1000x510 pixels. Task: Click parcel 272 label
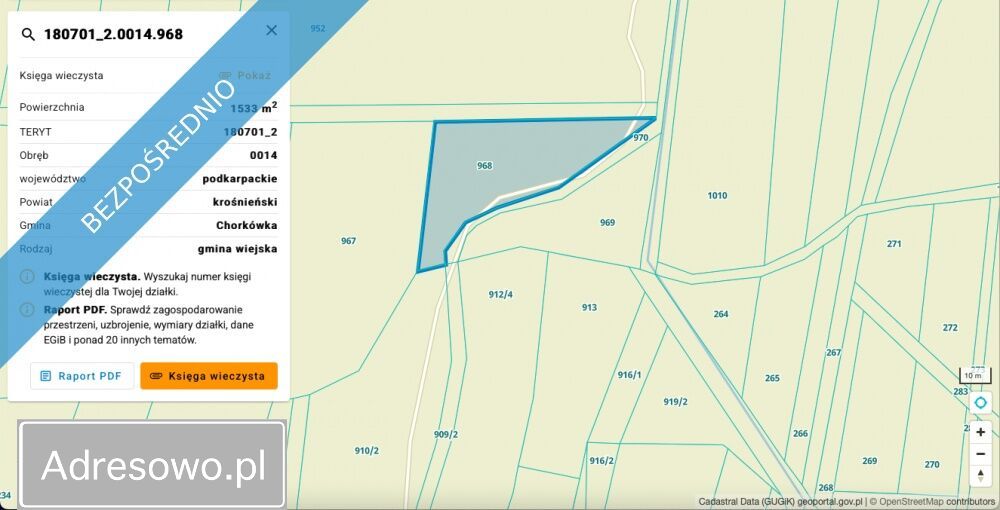click(x=950, y=328)
